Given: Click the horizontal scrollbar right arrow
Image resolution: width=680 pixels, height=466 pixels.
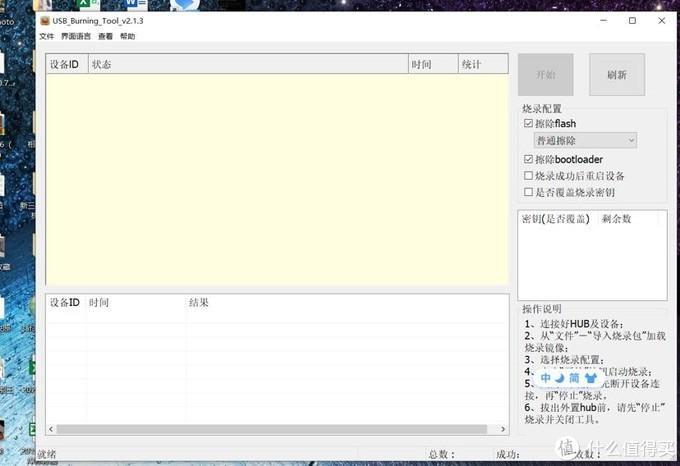Looking at the screenshot, I should (x=503, y=430).
